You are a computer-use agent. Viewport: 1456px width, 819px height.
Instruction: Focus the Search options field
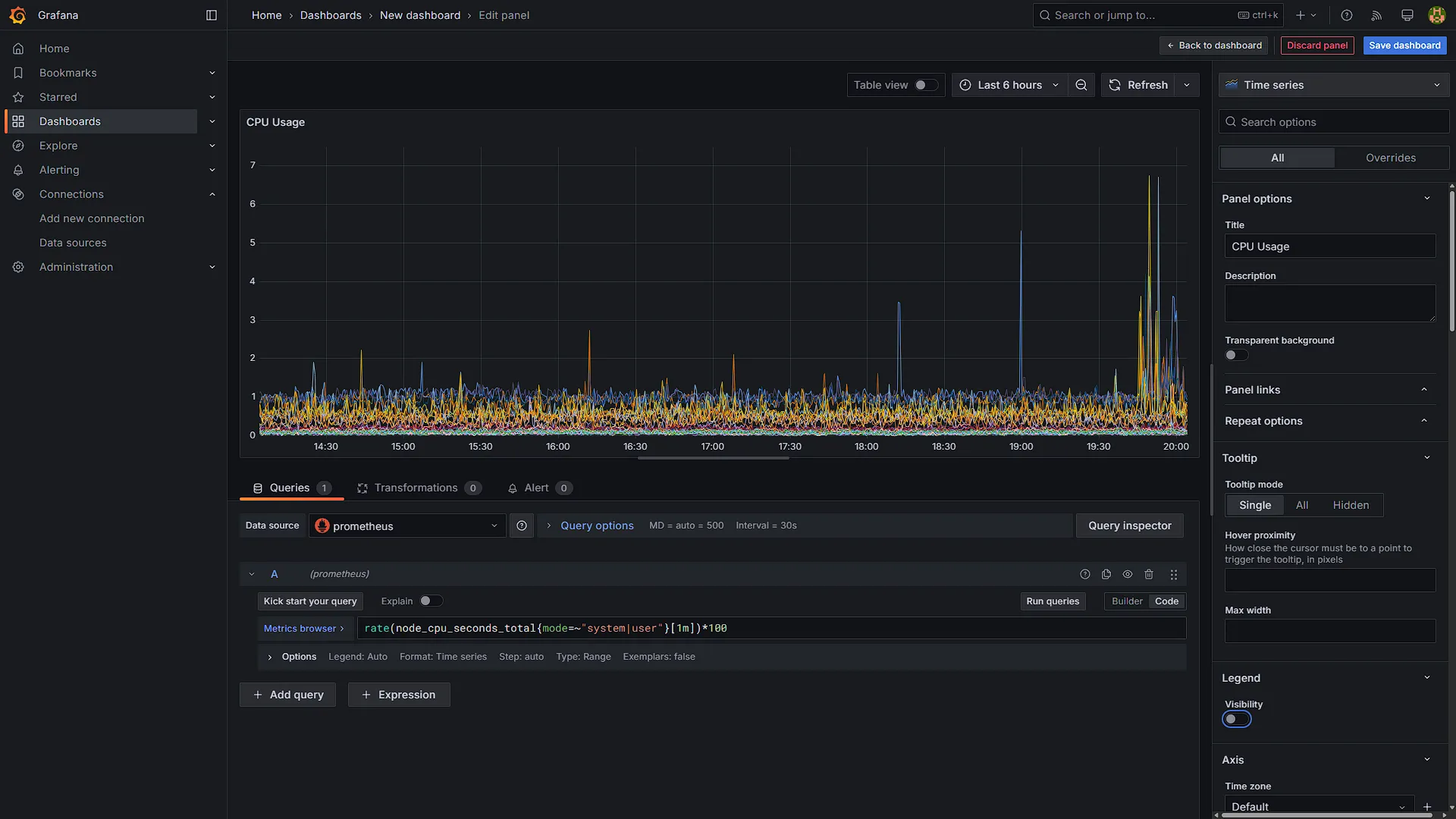click(1334, 122)
